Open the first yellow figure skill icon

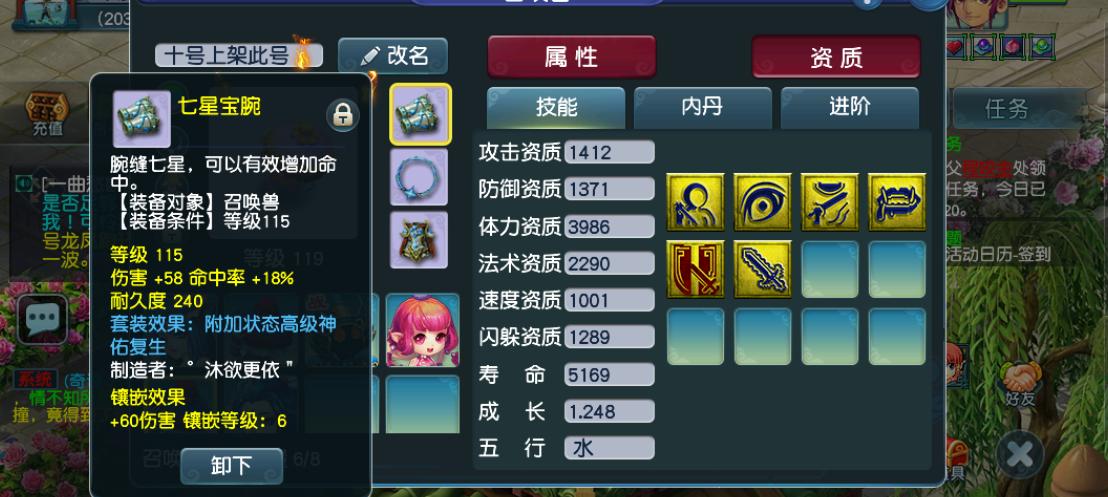pos(695,202)
